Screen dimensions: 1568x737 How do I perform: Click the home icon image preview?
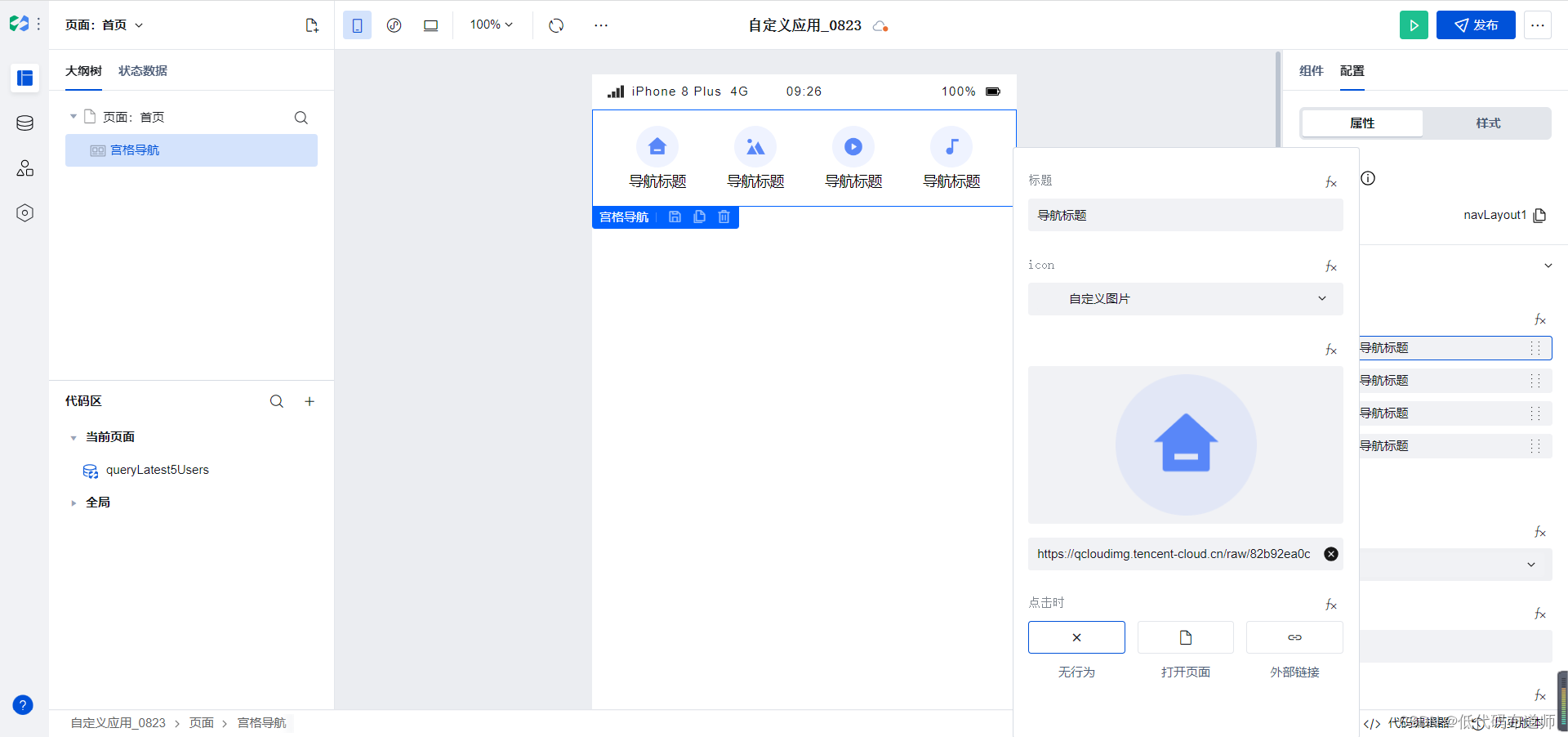coord(1186,444)
